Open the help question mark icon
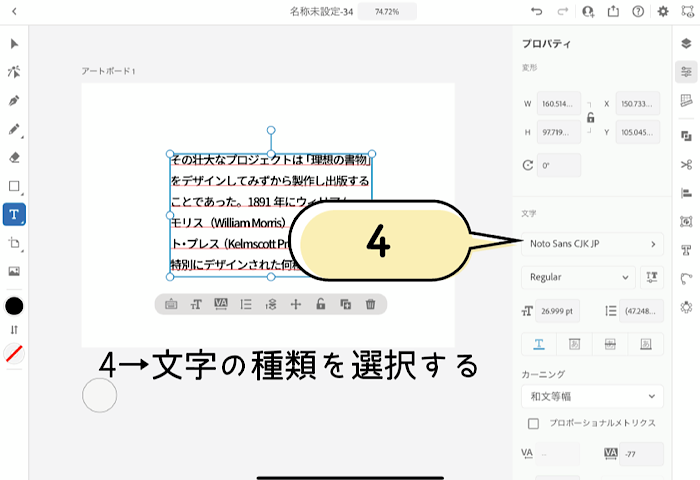The height and width of the screenshot is (480, 700). [638, 12]
